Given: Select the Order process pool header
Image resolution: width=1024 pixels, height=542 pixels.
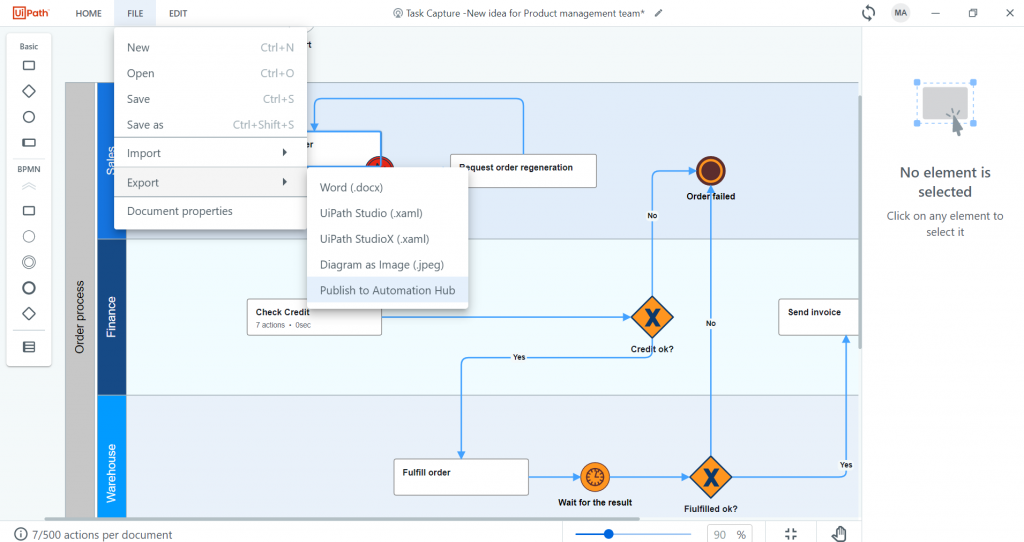Looking at the screenshot, I should [80, 300].
